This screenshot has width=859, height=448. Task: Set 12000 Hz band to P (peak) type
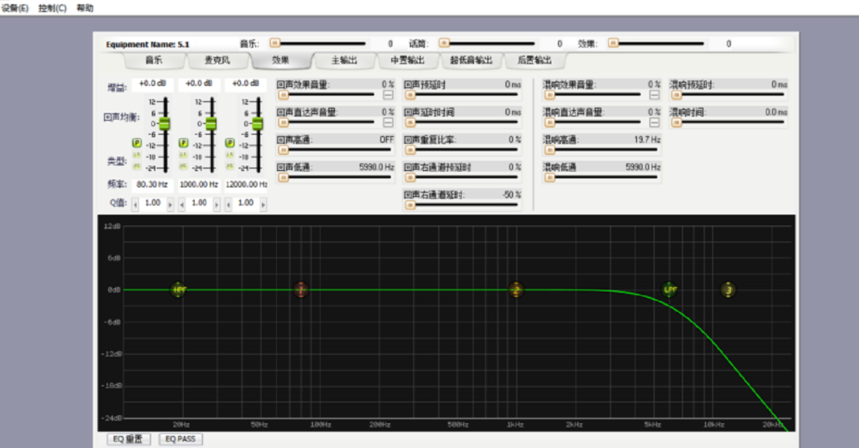(230, 143)
